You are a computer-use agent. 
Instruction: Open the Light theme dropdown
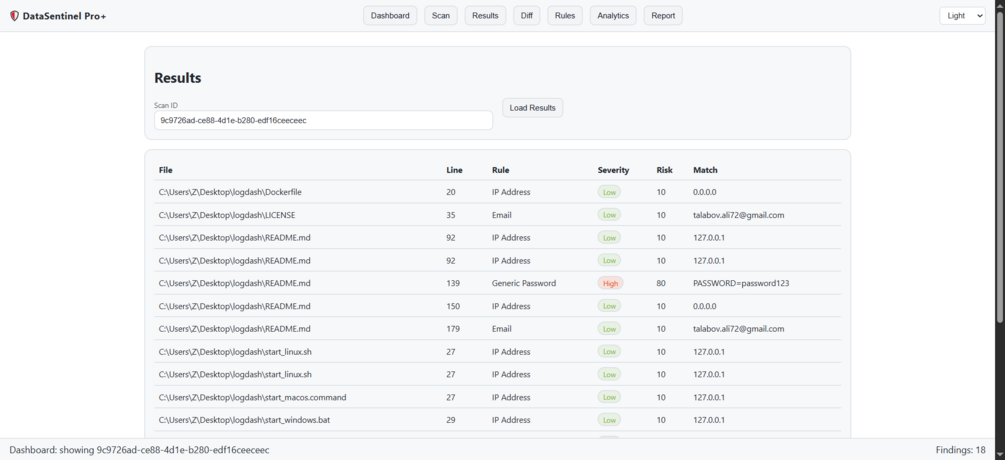[962, 16]
